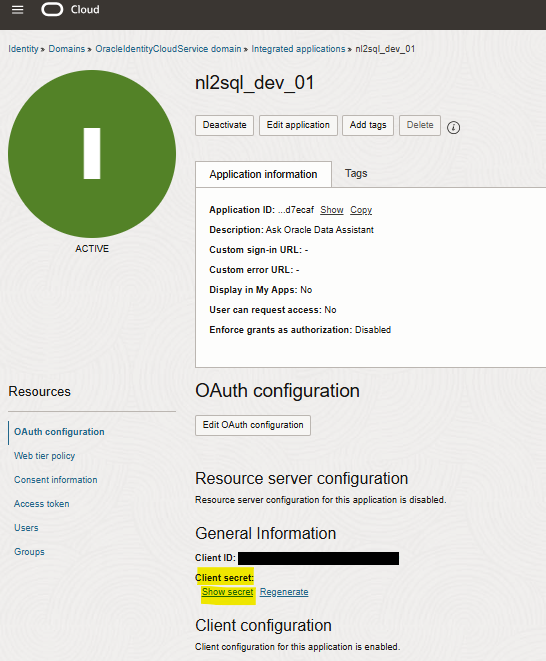Image resolution: width=546 pixels, height=661 pixels.
Task: Copy the Application ID
Action: point(361,210)
